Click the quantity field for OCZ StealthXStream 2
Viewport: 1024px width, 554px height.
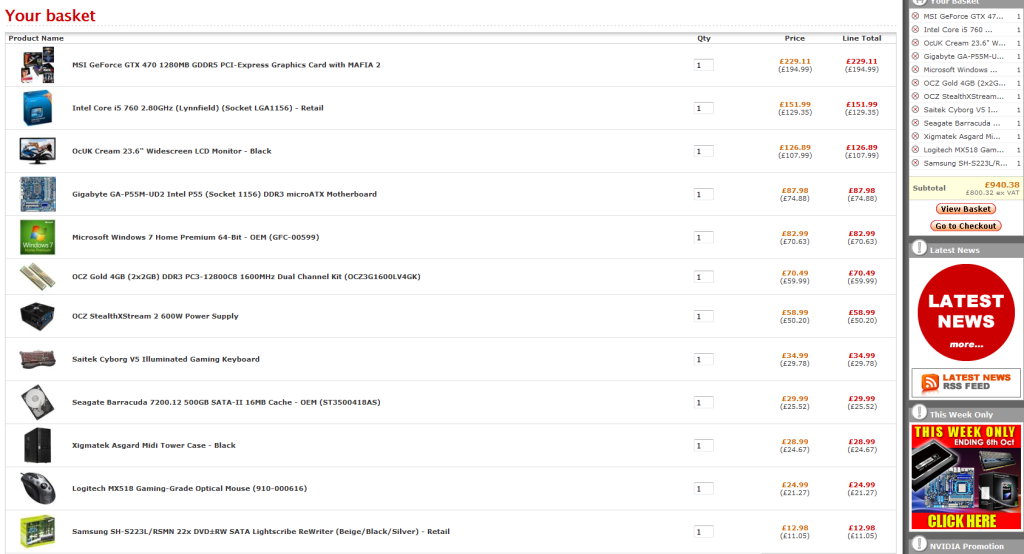coord(703,317)
